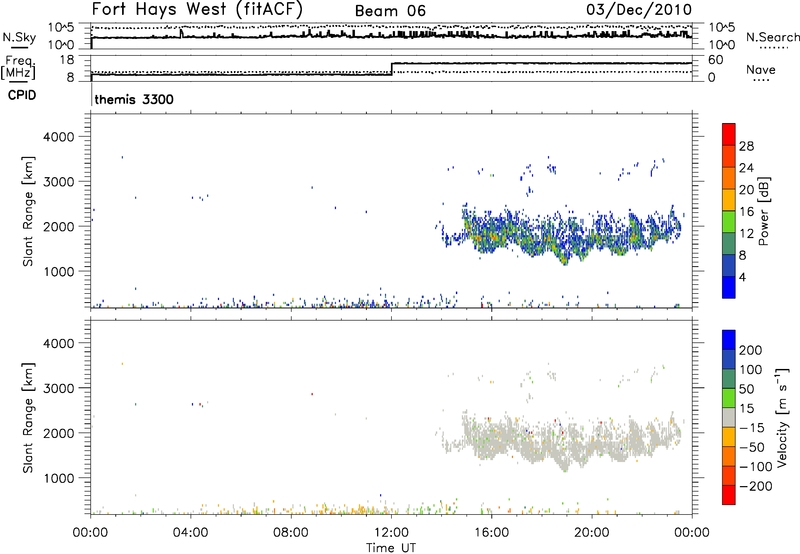This screenshot has height=554, width=800.
Task: Click the '12:00' time tick label
Action: point(391,533)
